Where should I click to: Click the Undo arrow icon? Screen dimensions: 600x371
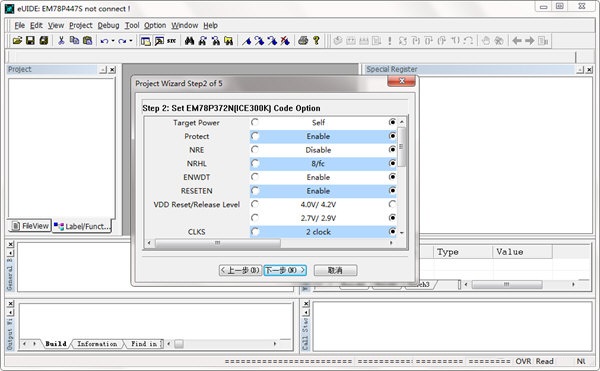click(104, 41)
